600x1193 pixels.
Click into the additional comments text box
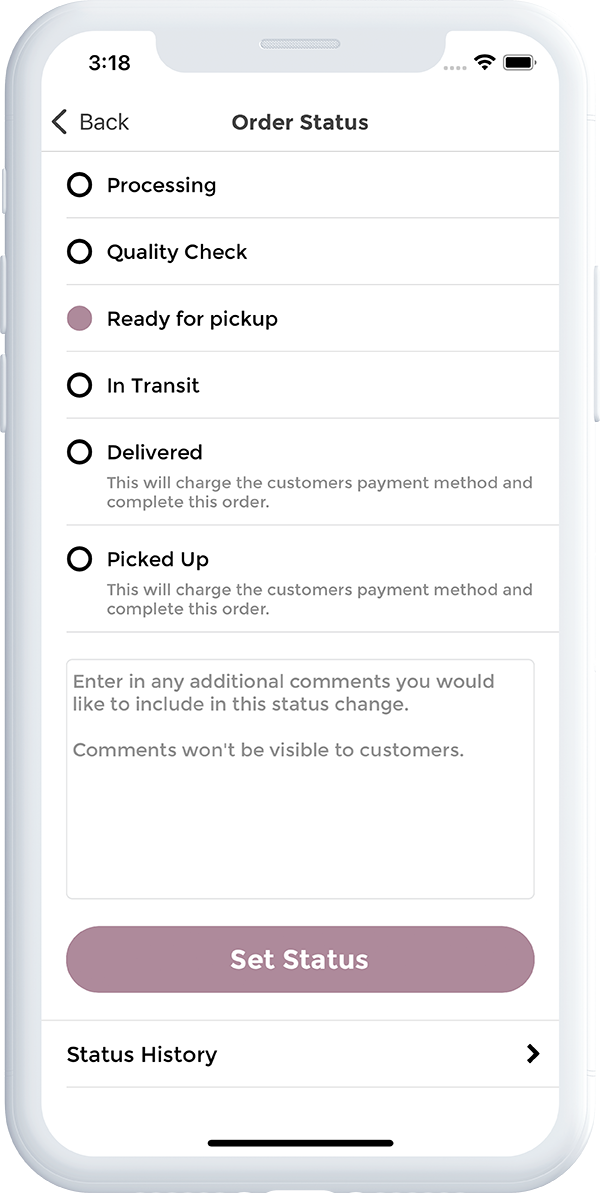(x=300, y=778)
